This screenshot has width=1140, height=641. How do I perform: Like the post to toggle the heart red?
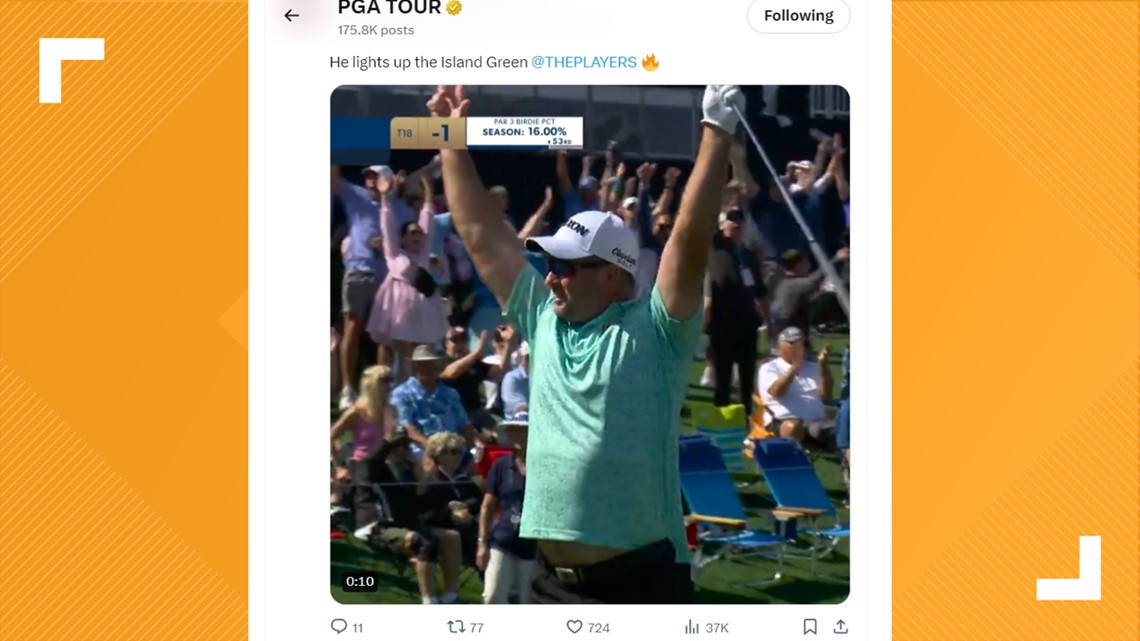pos(573,627)
